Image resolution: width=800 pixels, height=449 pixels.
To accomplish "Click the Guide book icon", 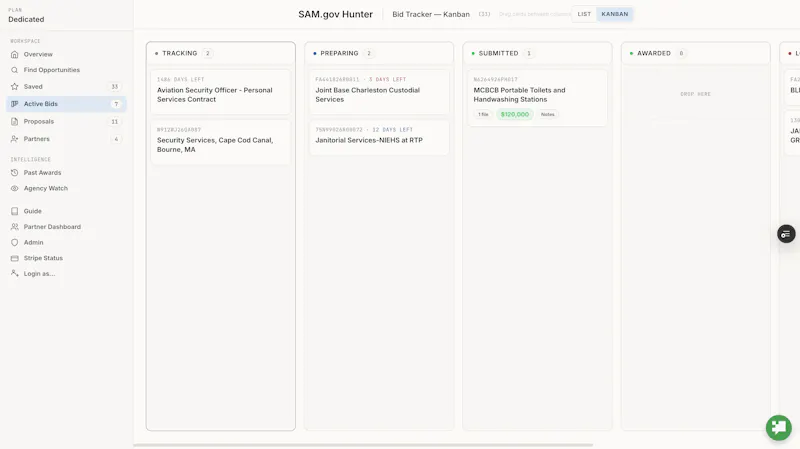I will pos(14,211).
